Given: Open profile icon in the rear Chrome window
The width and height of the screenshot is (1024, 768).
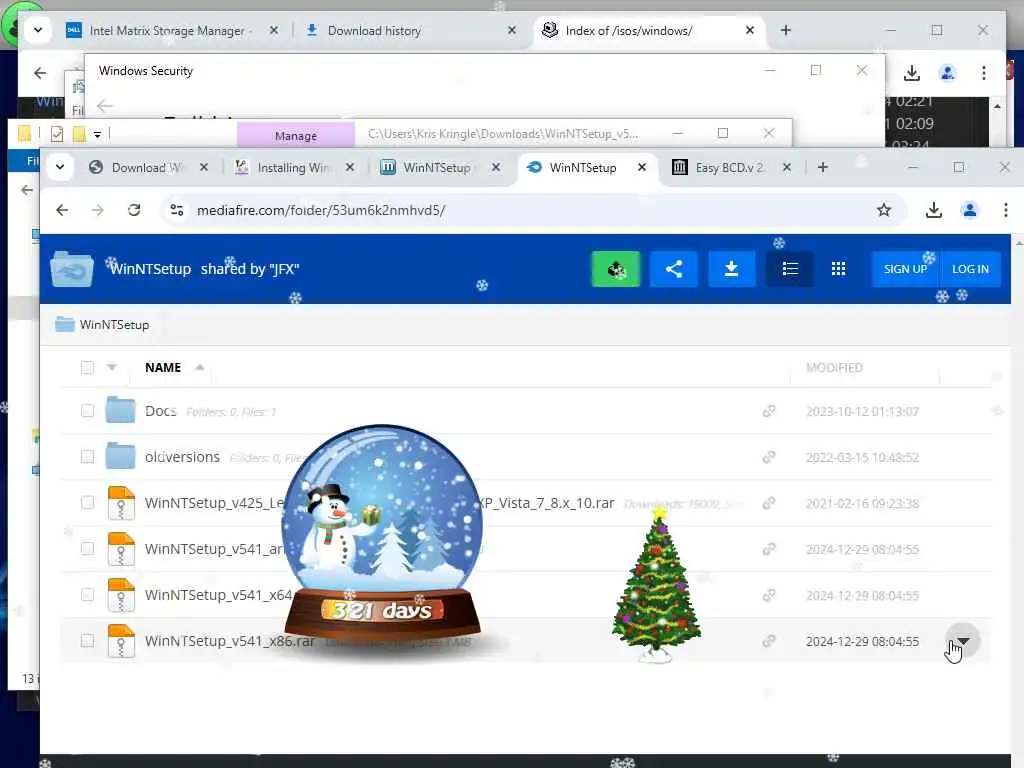Looking at the screenshot, I should point(948,73).
